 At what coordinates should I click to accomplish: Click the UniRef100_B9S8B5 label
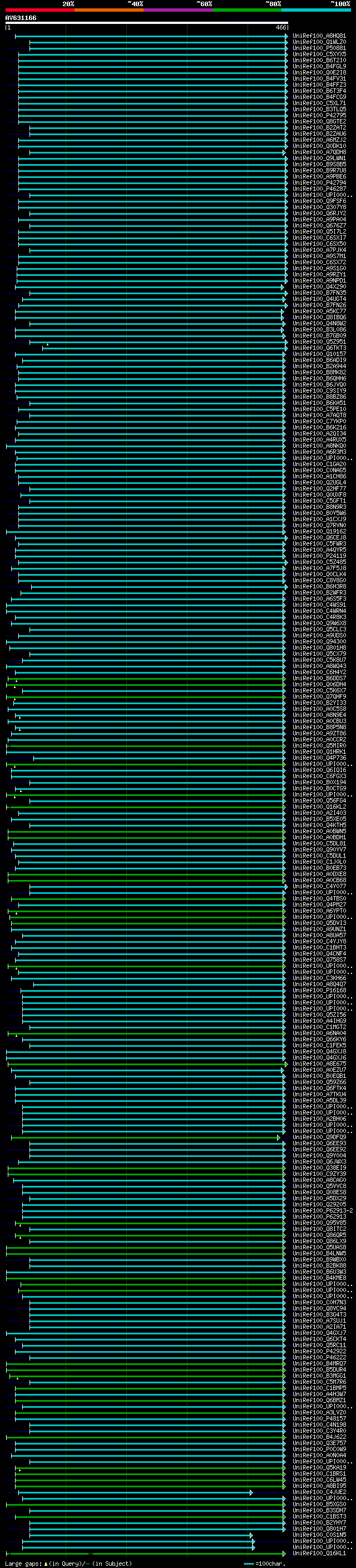(x=319, y=164)
